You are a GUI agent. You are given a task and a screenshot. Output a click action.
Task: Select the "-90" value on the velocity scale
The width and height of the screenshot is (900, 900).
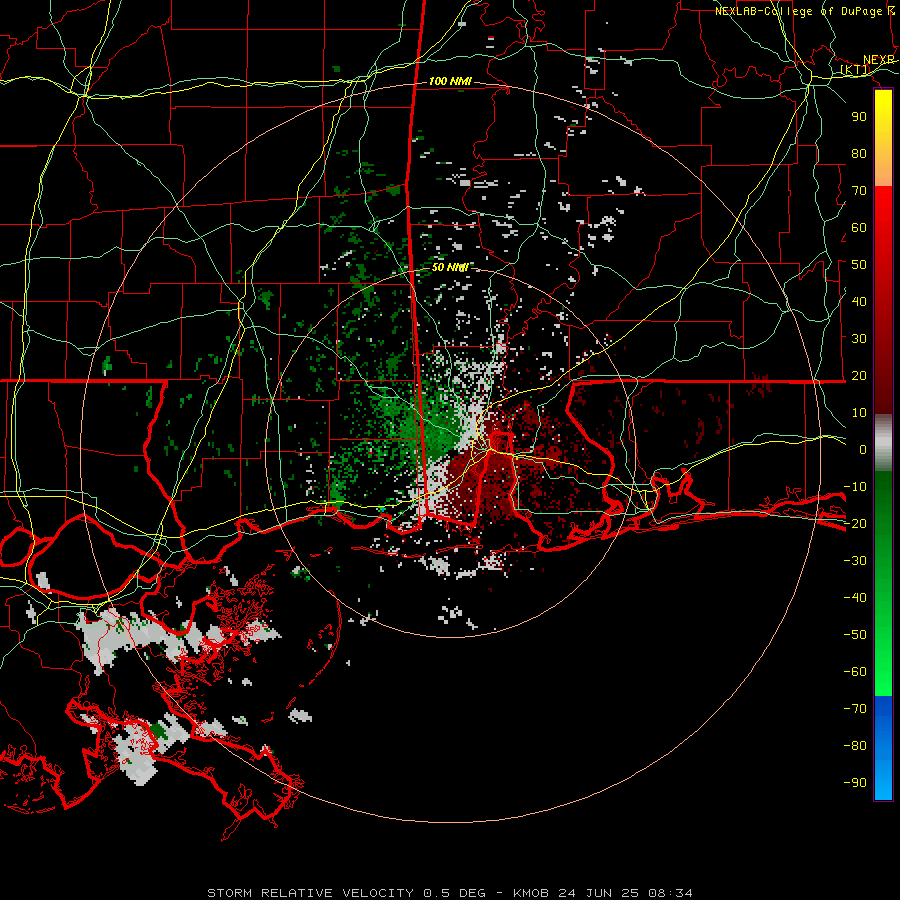[x=855, y=782]
